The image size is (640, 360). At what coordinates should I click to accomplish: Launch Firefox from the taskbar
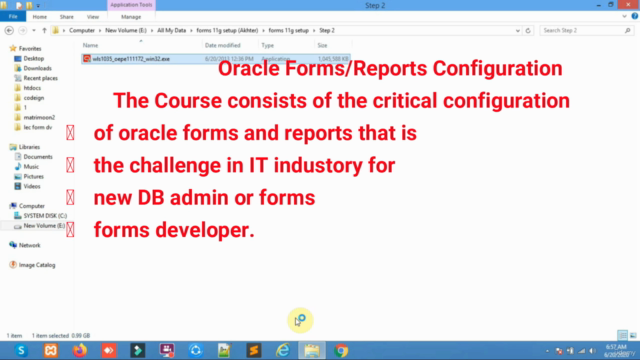tap(80, 350)
